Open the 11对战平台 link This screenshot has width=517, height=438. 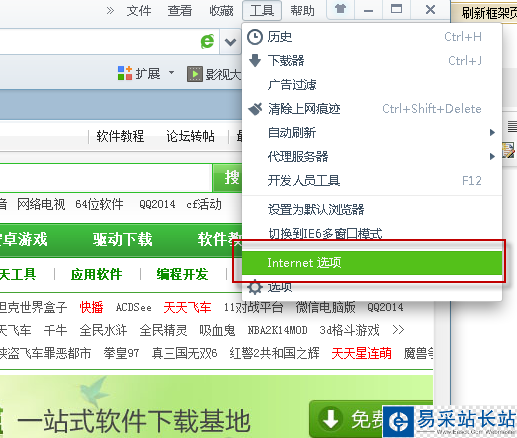pos(253,307)
